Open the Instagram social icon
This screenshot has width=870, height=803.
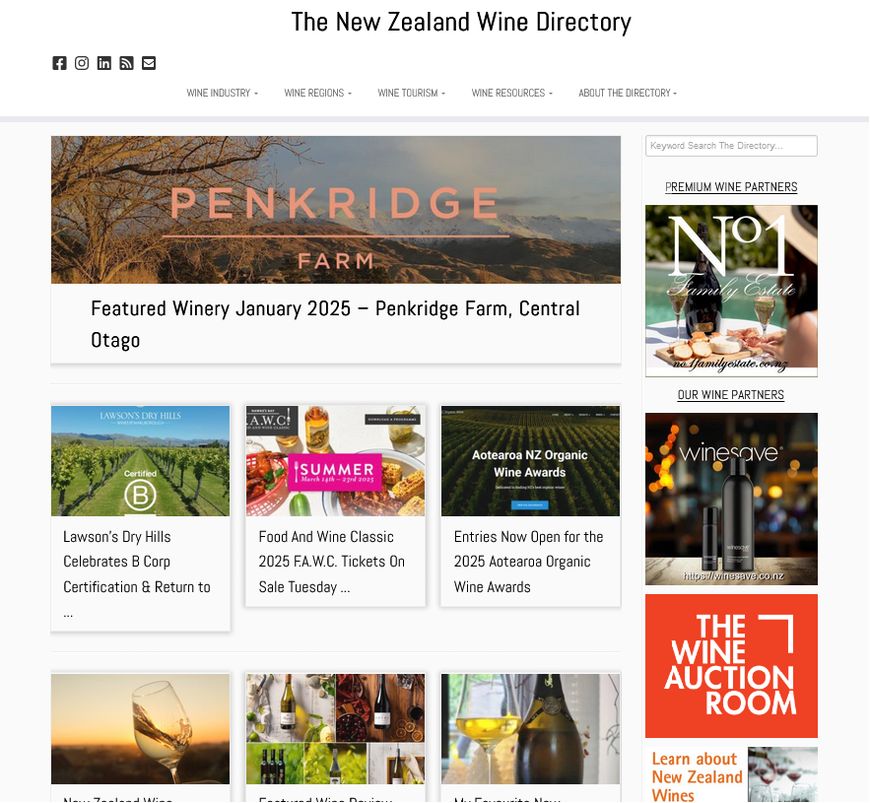point(82,63)
